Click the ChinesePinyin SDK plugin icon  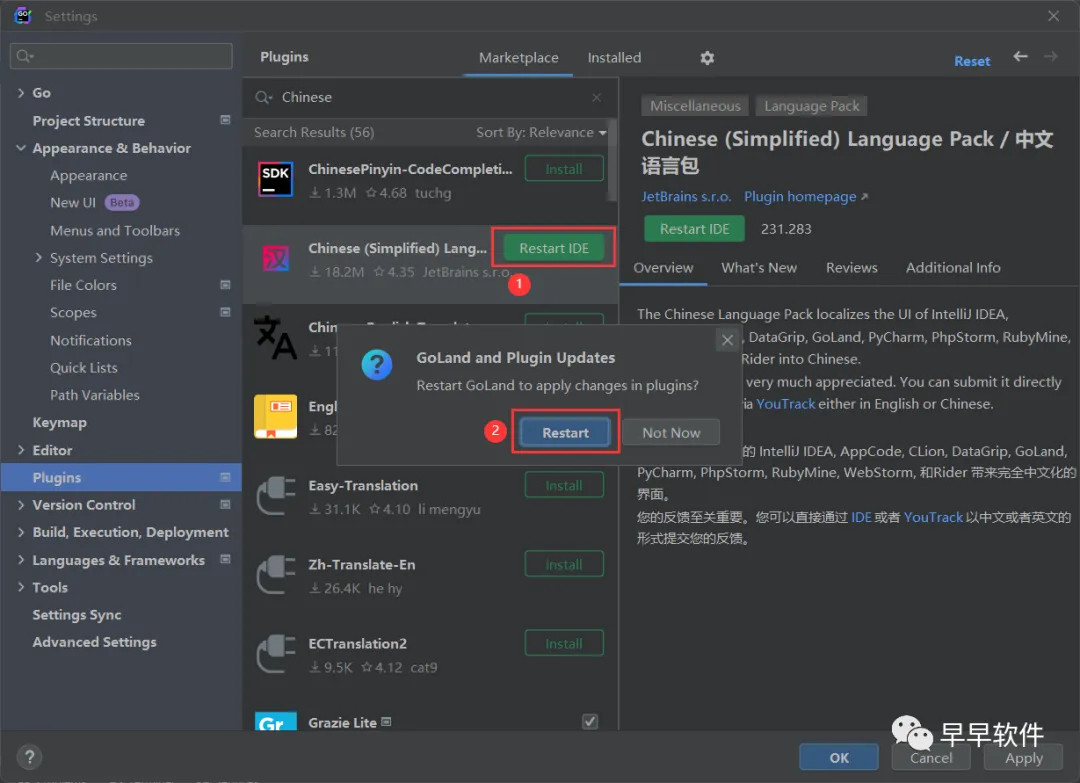coord(276,179)
